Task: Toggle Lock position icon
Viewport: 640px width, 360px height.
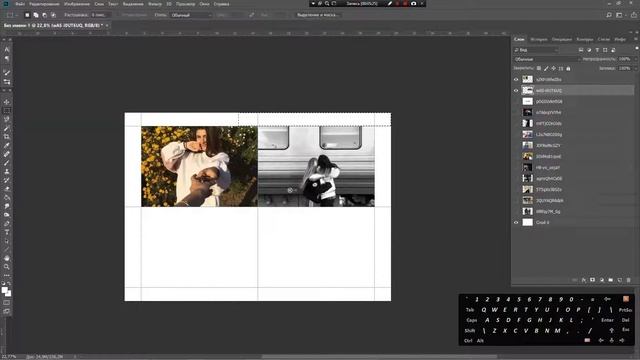Action: pos(553,69)
